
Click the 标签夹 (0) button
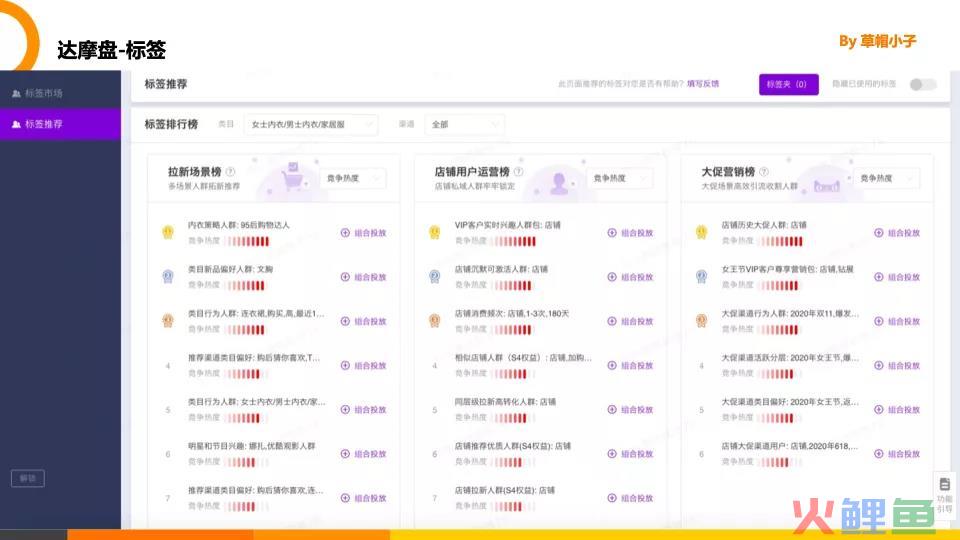(789, 84)
